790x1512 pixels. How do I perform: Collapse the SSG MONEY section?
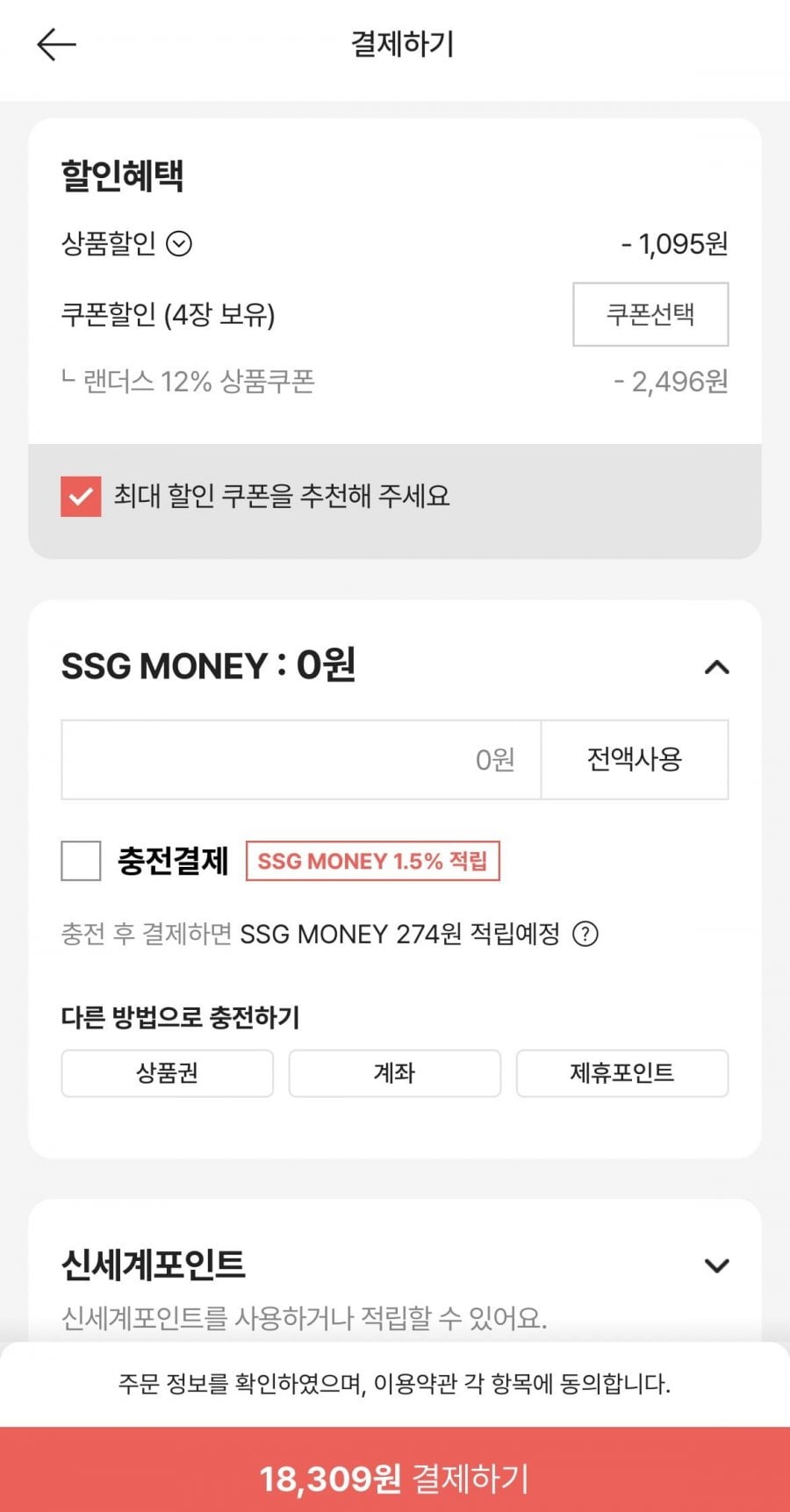click(x=716, y=668)
